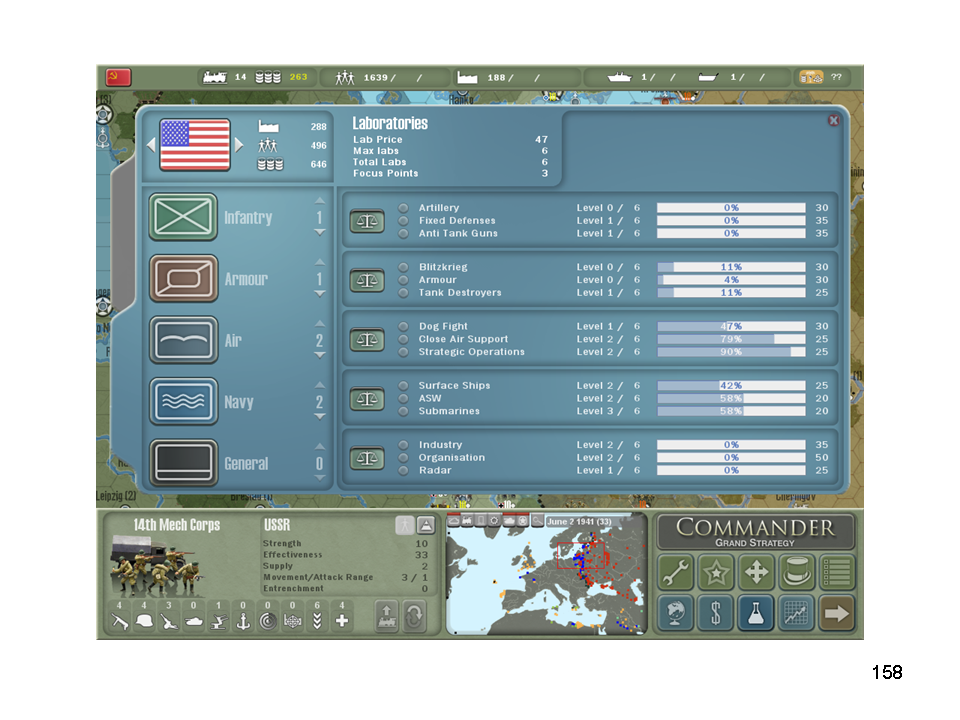Open the research flask button

(755, 612)
